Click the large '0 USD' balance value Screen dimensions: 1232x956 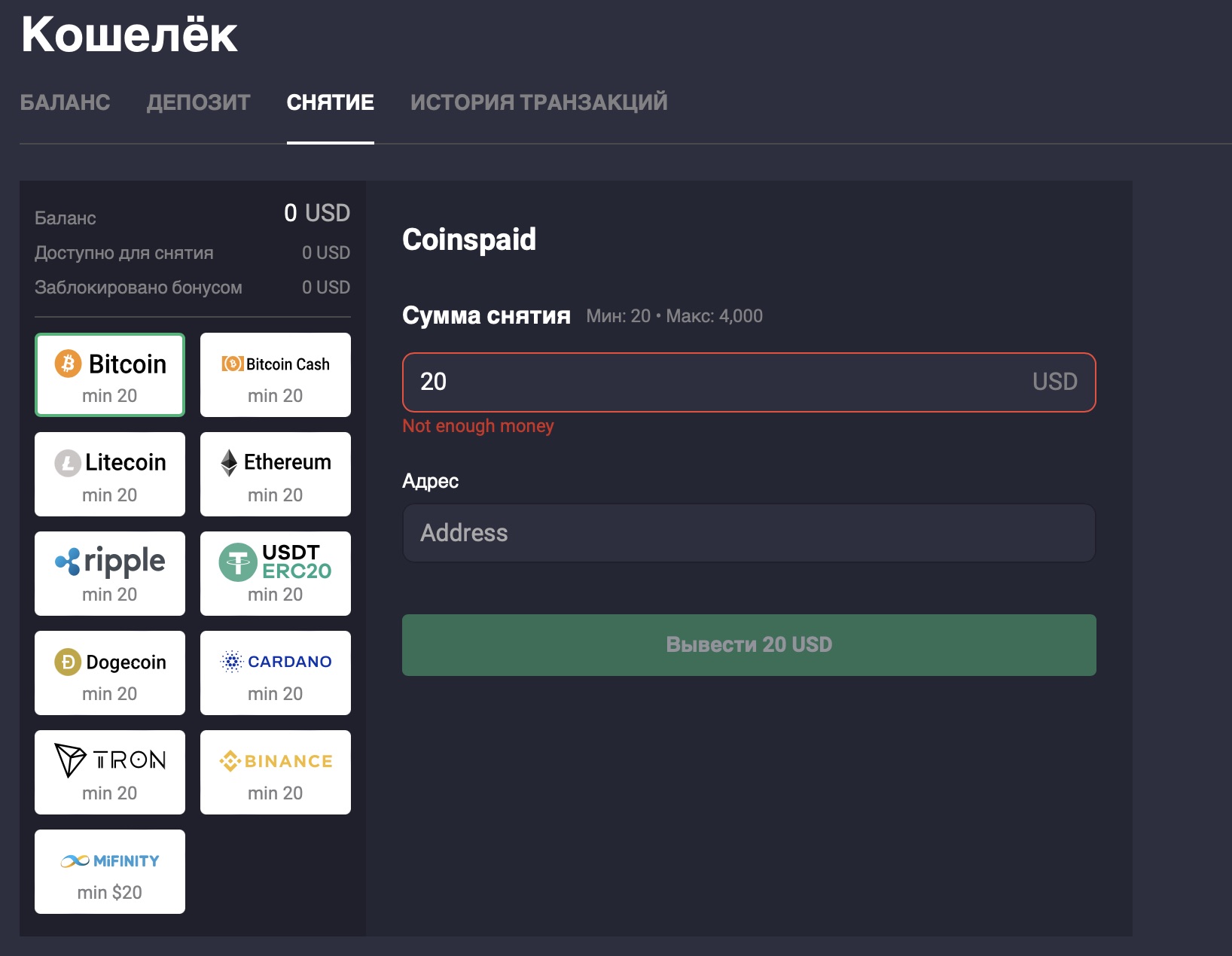317,213
